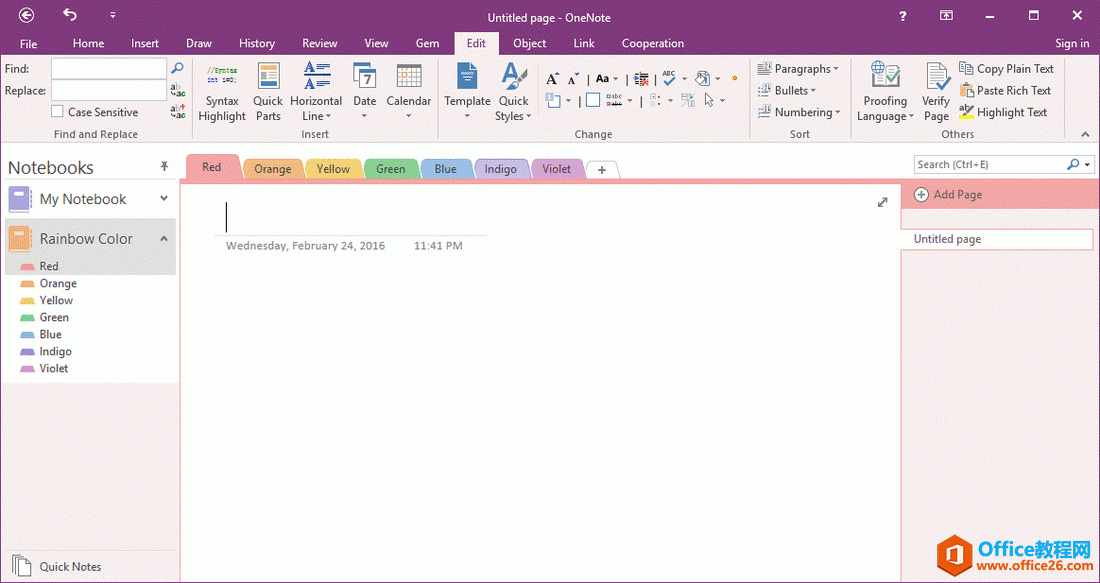1100x583 pixels.
Task: Toggle full page view arrow
Action: 882,202
